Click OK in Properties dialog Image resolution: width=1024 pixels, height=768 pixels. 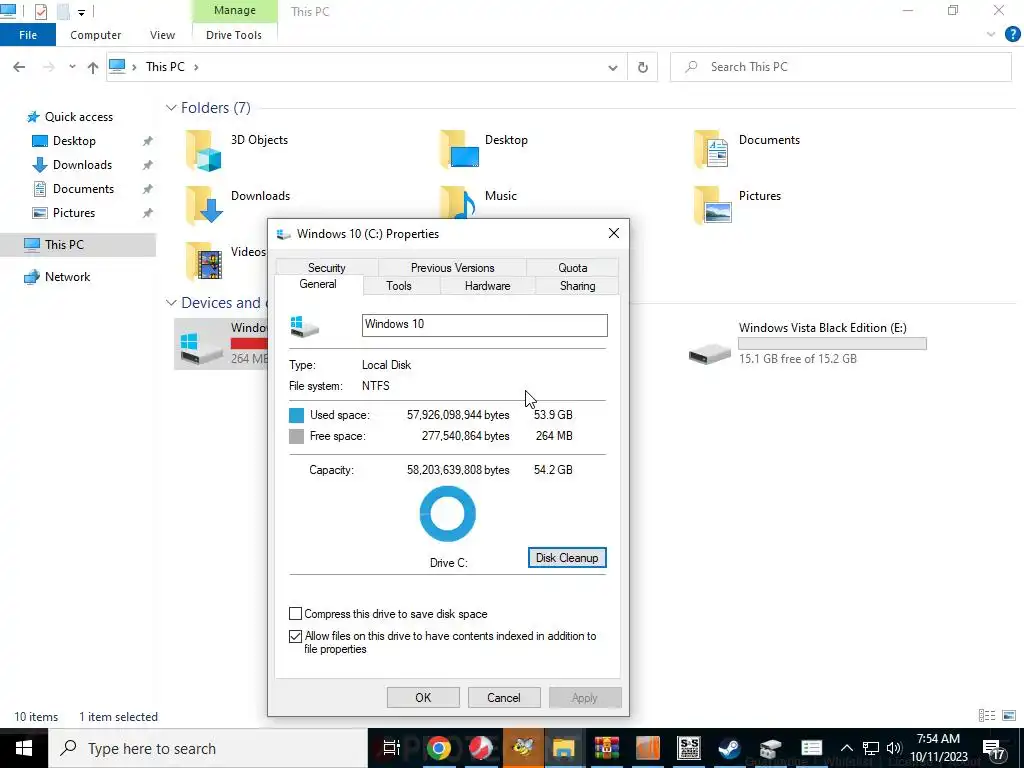[423, 697]
